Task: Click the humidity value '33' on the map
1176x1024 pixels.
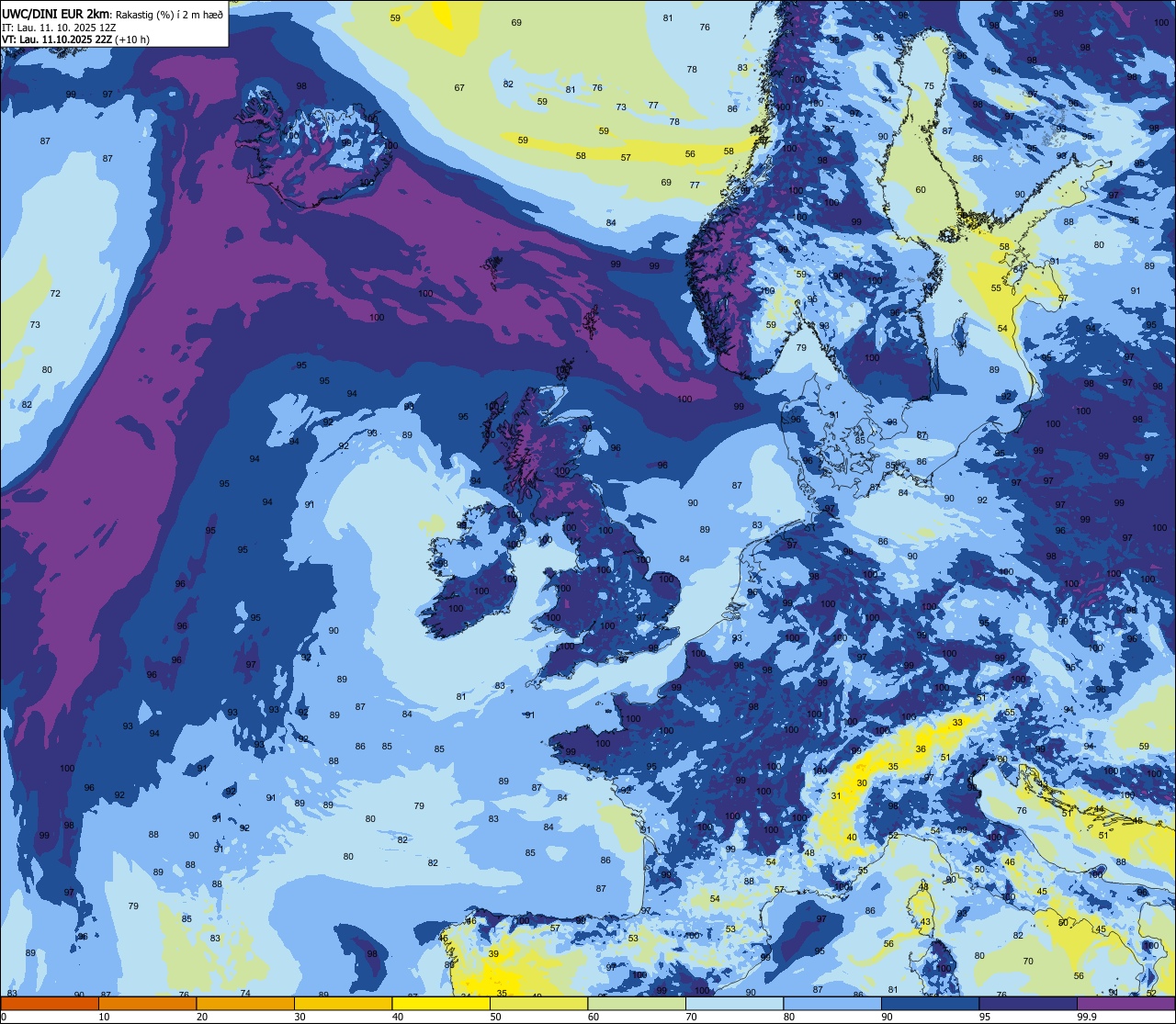Action: coord(957,723)
